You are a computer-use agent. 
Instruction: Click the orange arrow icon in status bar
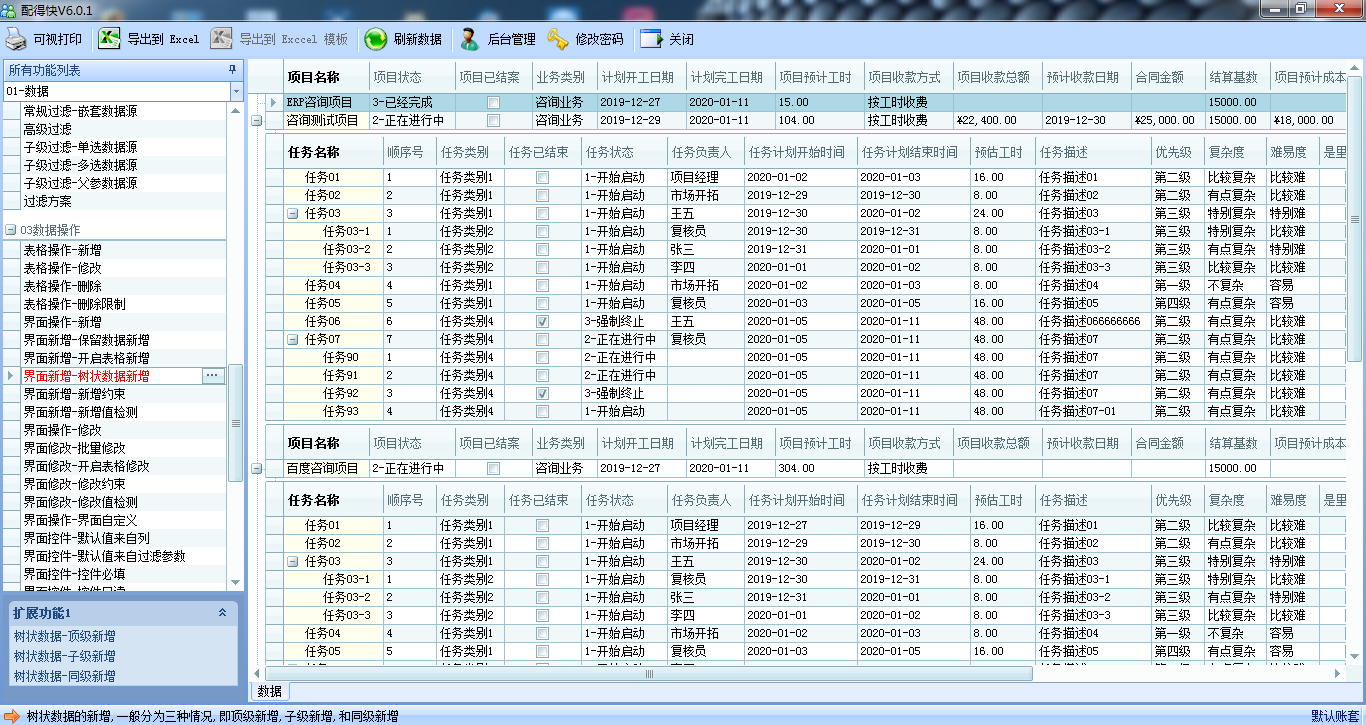(12, 716)
